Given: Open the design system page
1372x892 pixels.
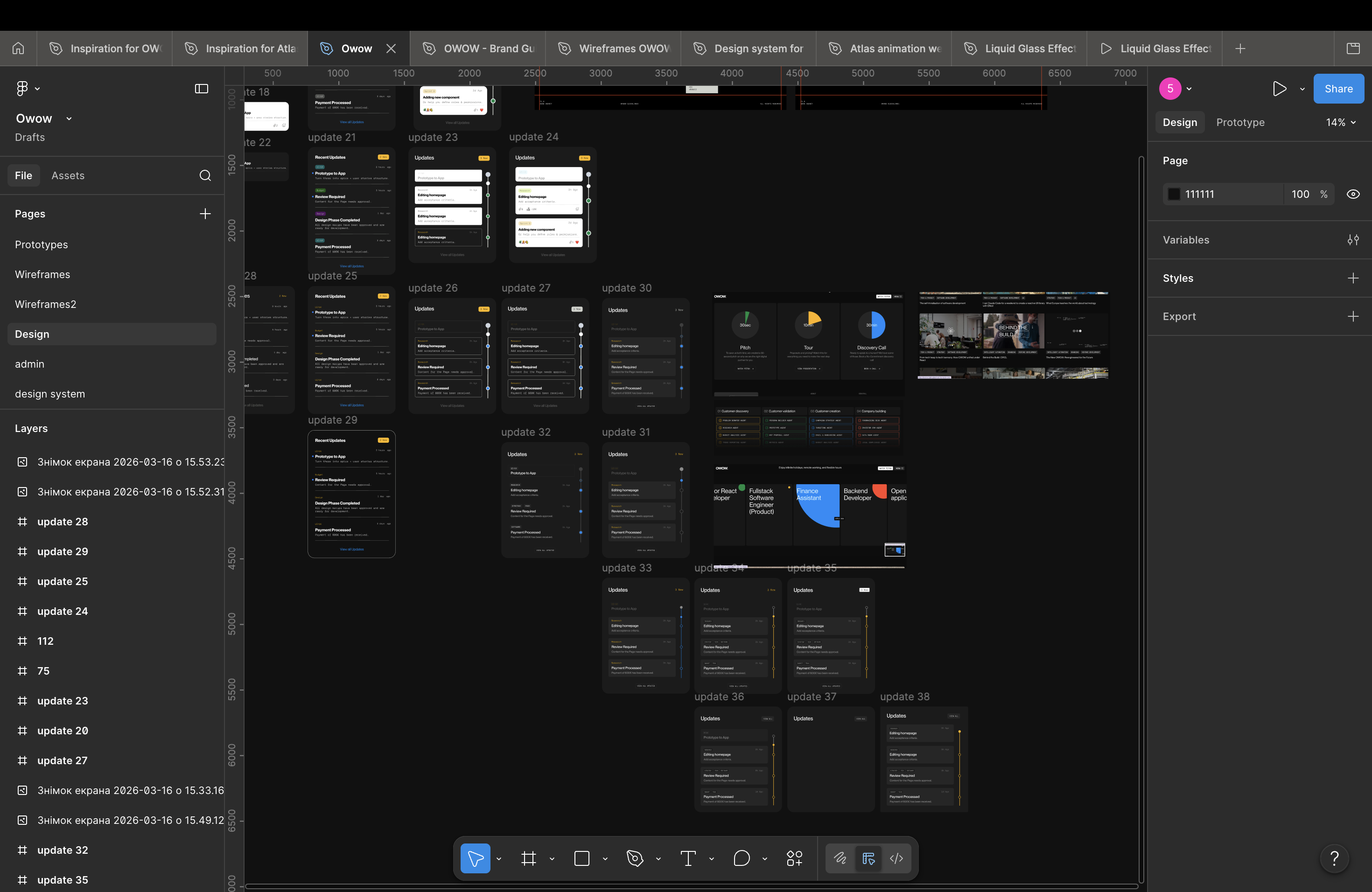Looking at the screenshot, I should (112, 394).
